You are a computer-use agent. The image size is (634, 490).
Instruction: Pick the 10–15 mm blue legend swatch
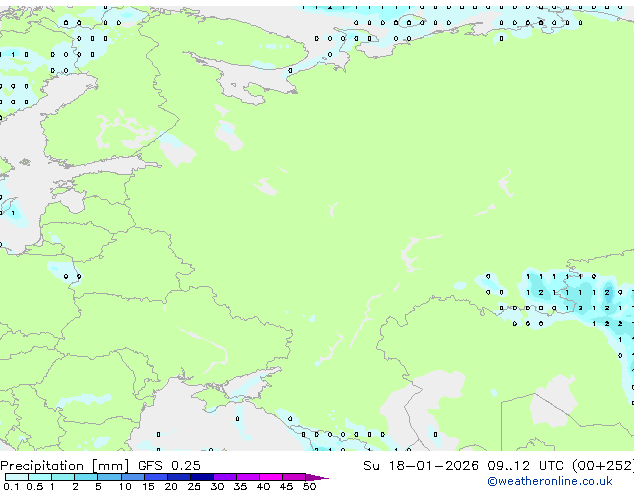pyautogui.click(x=133, y=477)
